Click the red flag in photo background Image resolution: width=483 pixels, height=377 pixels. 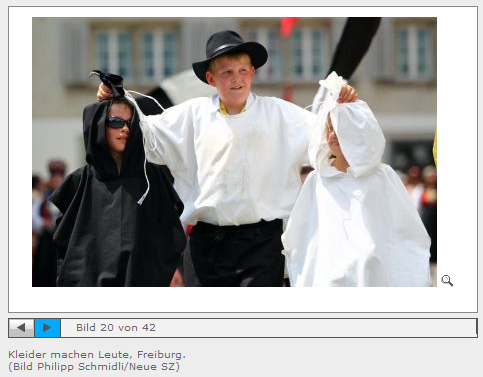(288, 26)
